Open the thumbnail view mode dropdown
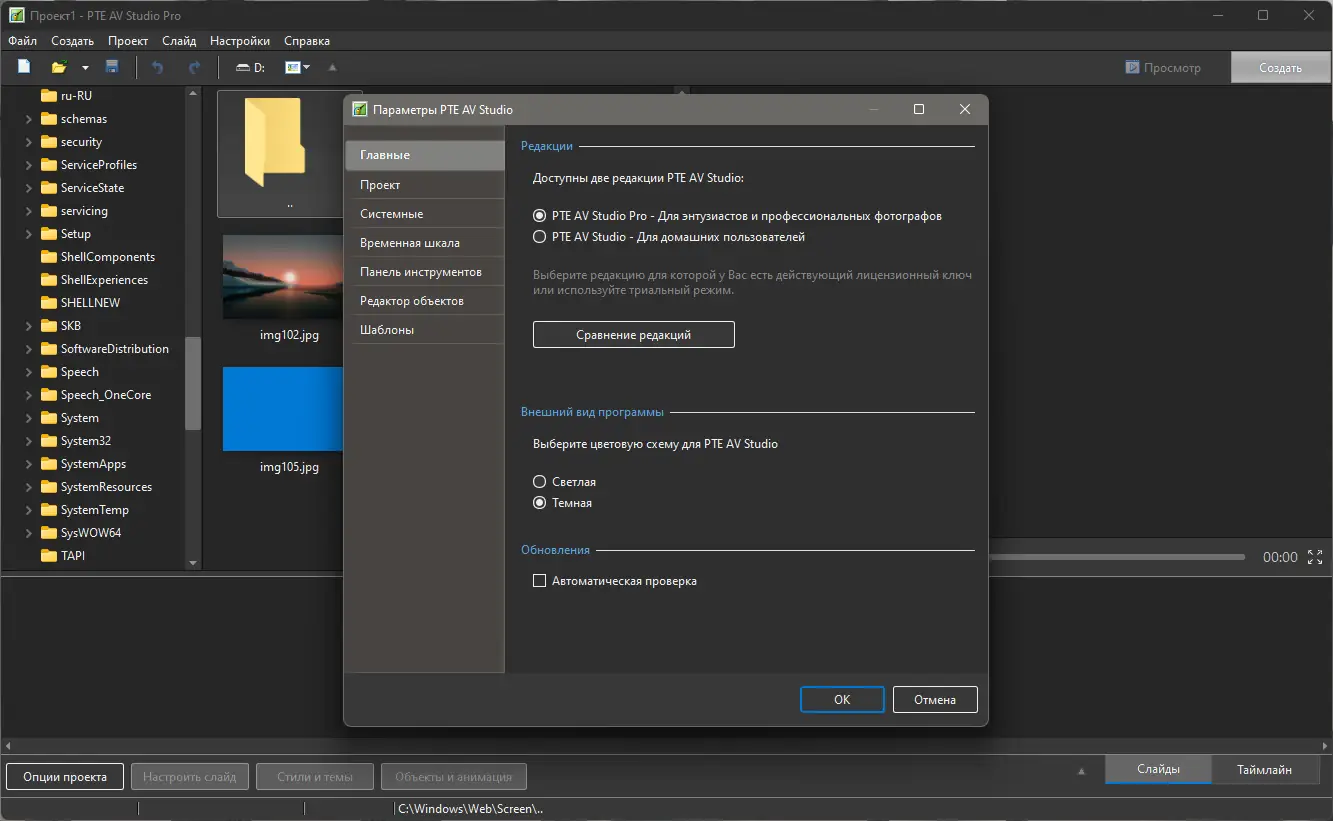Image resolution: width=1333 pixels, height=821 pixels. click(x=297, y=67)
